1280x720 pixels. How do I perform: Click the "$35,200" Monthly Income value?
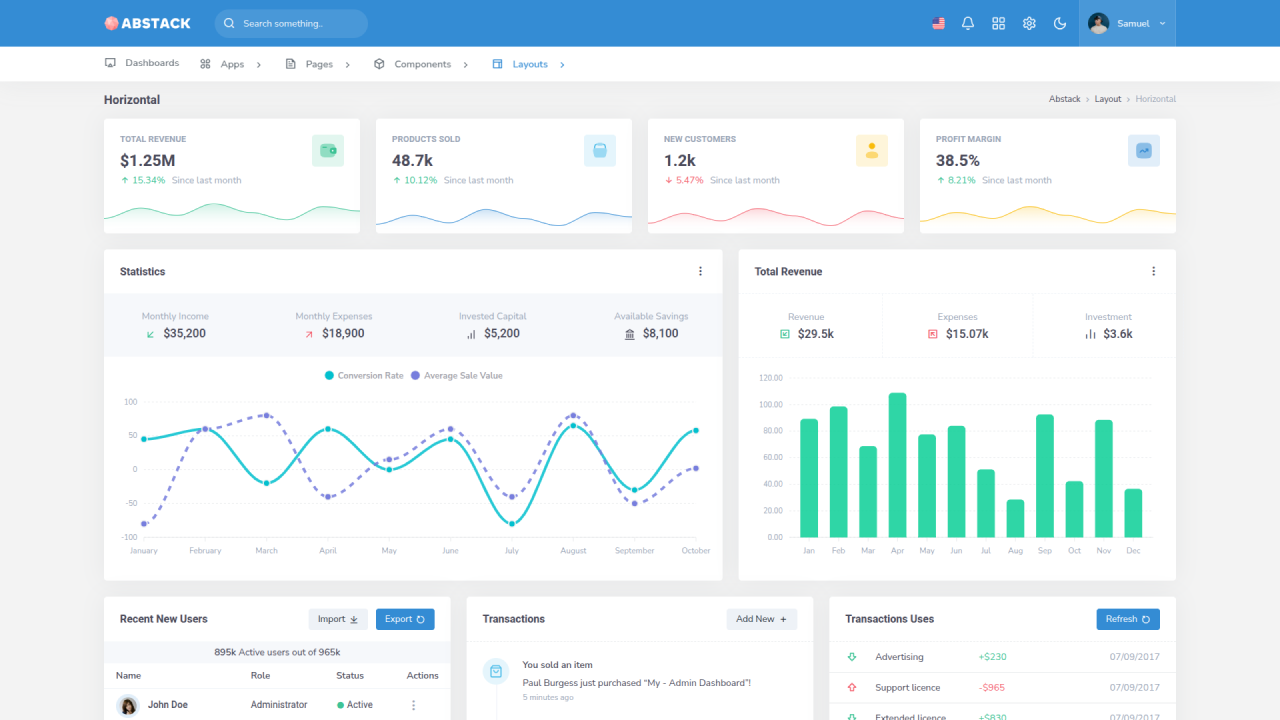point(184,334)
